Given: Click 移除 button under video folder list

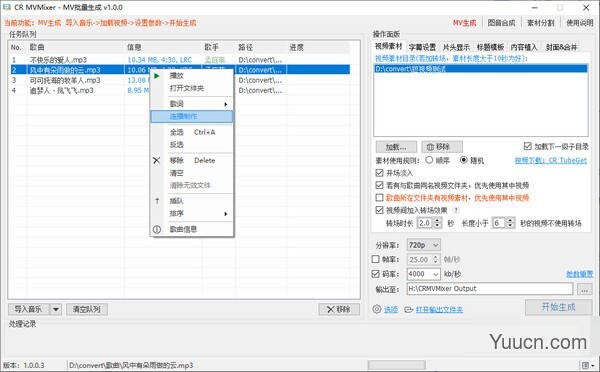Looking at the screenshot, I should click(442, 147).
